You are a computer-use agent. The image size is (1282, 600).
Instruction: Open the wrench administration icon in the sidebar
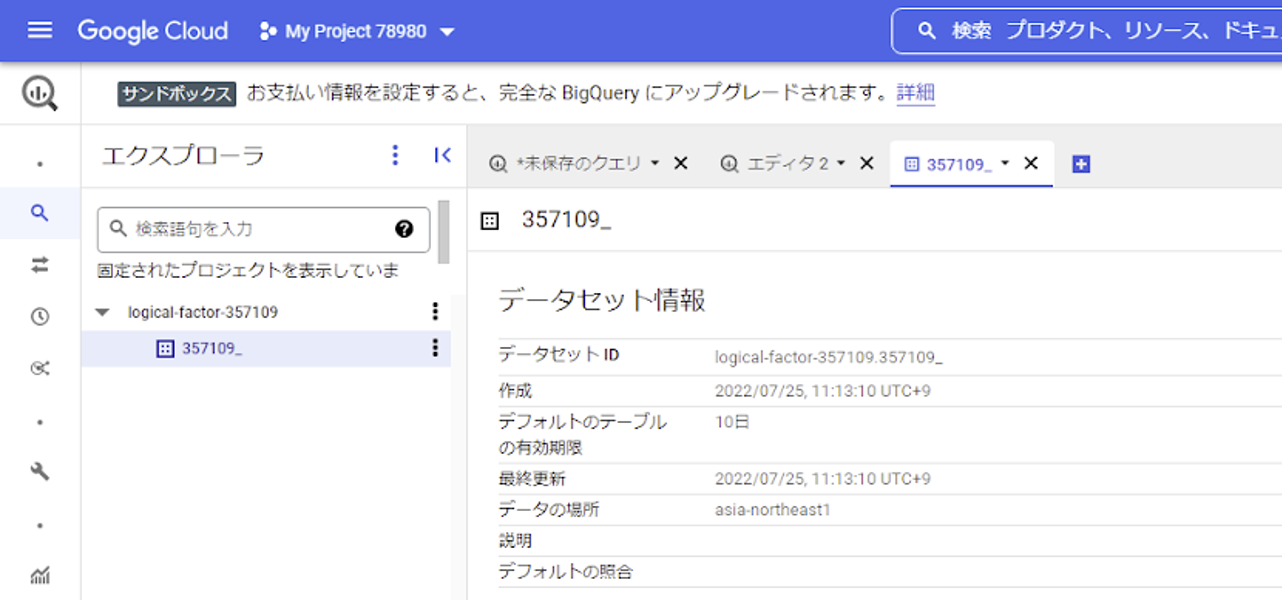(x=40, y=472)
